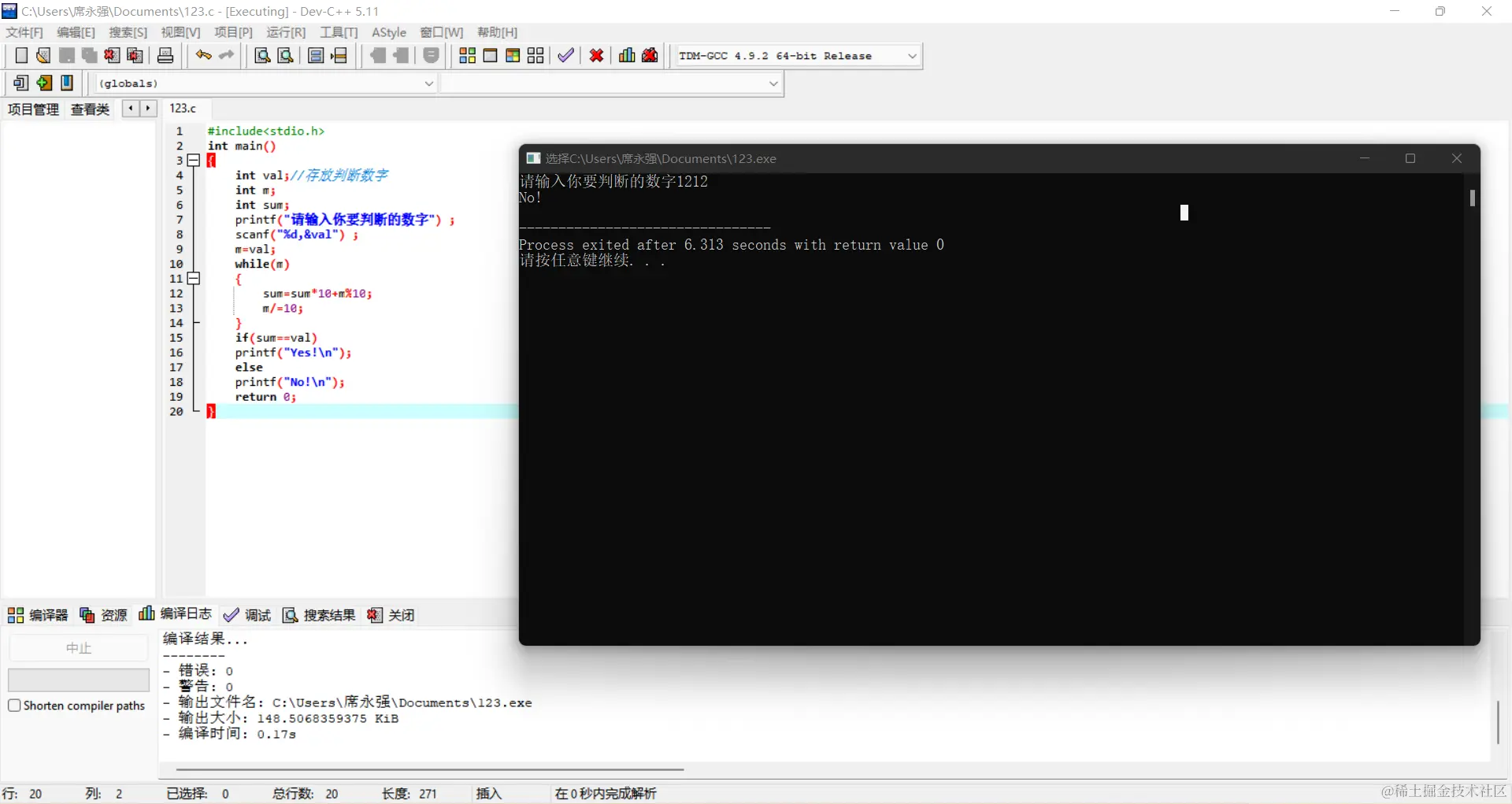This screenshot has height=804, width=1512.
Task: Click the Unindent toolbar icon
Action: point(402,55)
